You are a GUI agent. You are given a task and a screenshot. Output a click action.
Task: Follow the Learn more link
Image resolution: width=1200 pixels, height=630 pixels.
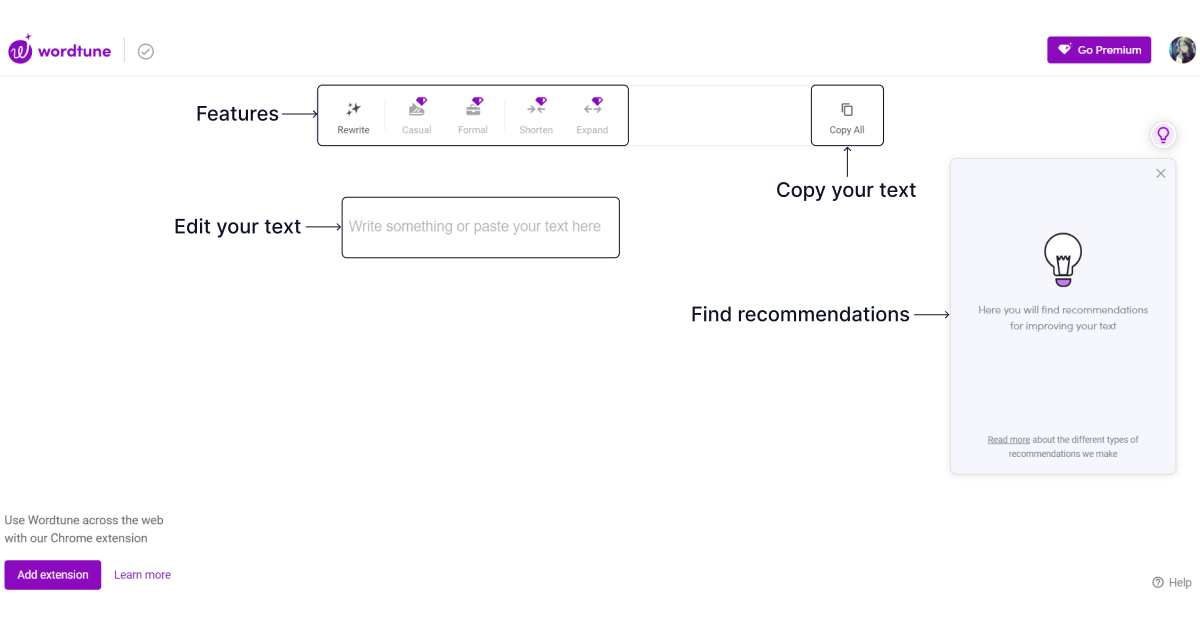tap(142, 575)
